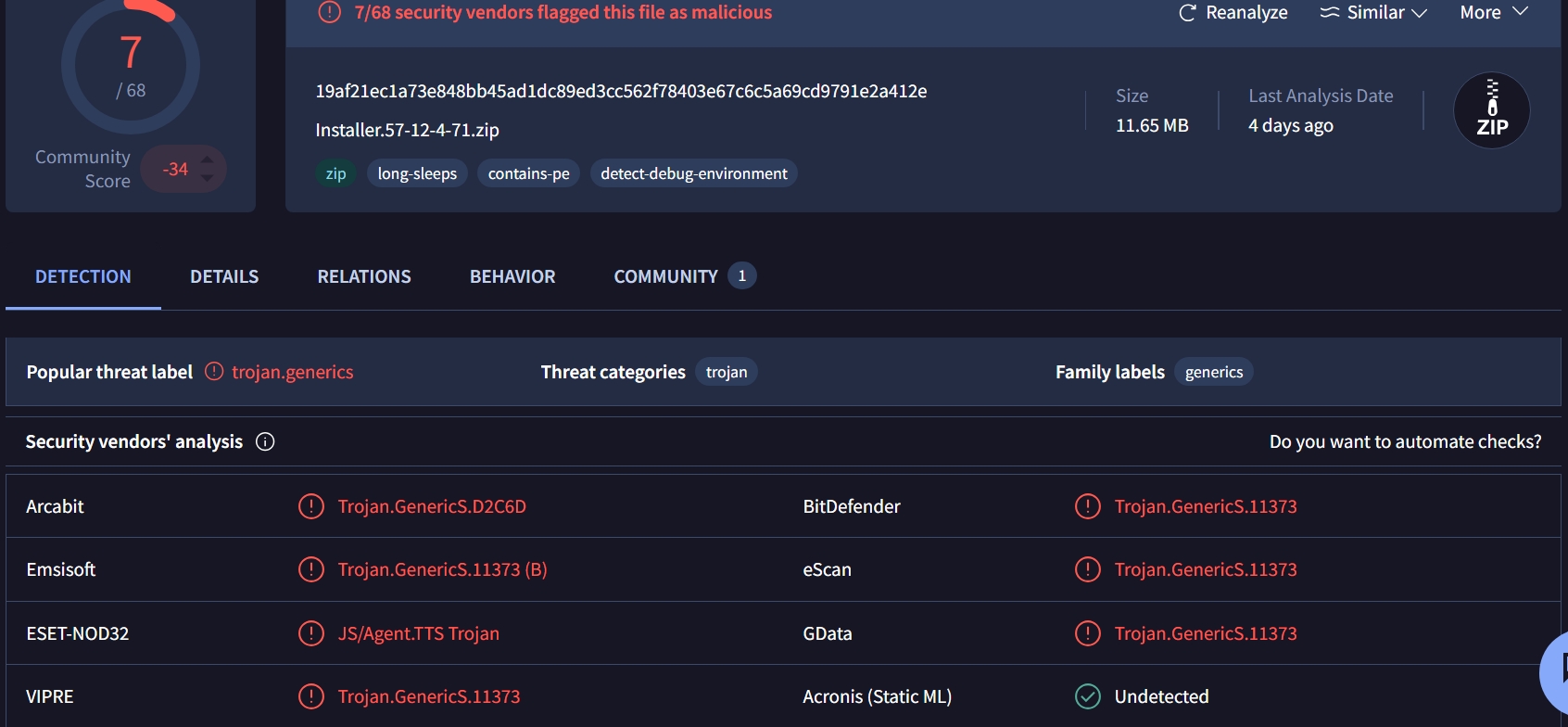Switch to the Details tab
Viewport: 1568px width, 727px height.
(224, 276)
